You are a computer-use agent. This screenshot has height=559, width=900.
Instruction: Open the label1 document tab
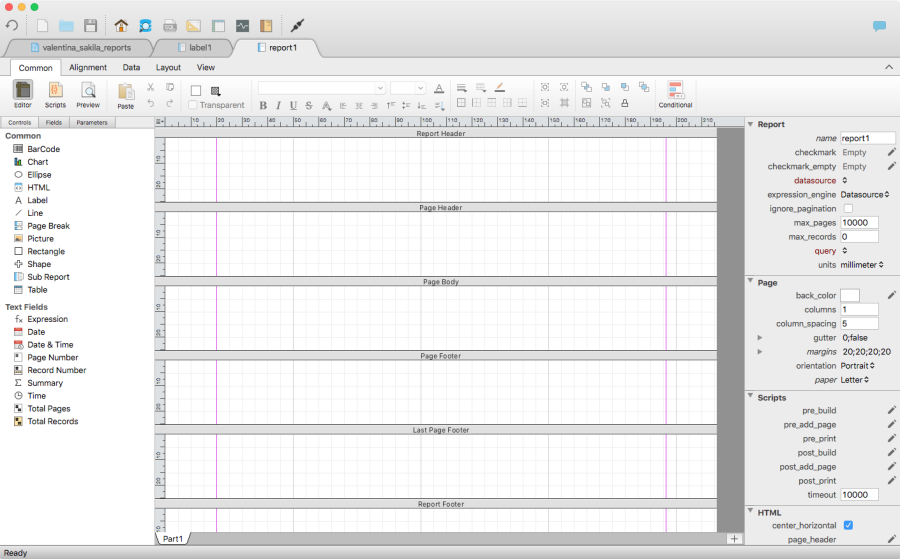point(195,48)
